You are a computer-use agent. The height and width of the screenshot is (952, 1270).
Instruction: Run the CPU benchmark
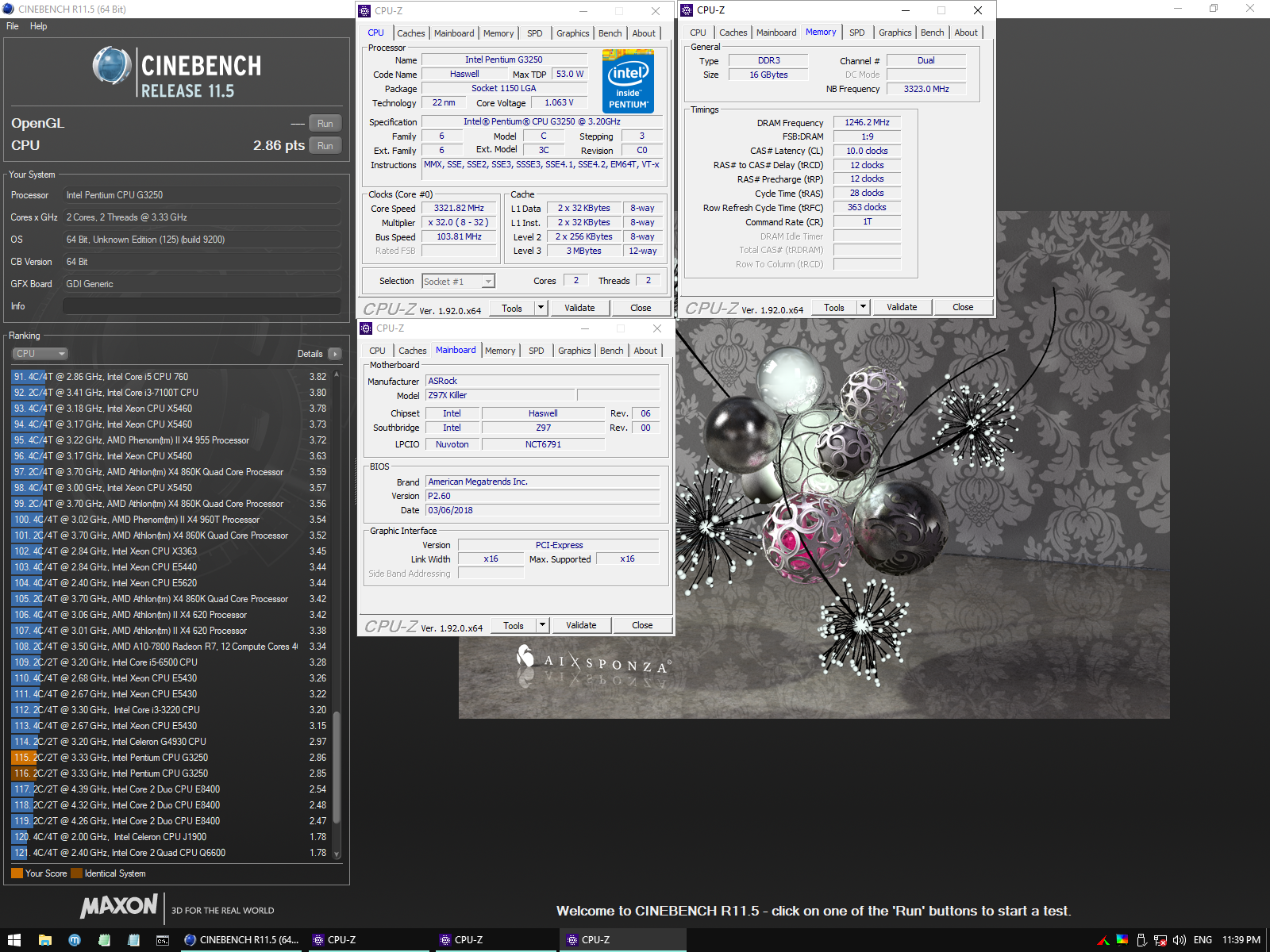coord(325,146)
